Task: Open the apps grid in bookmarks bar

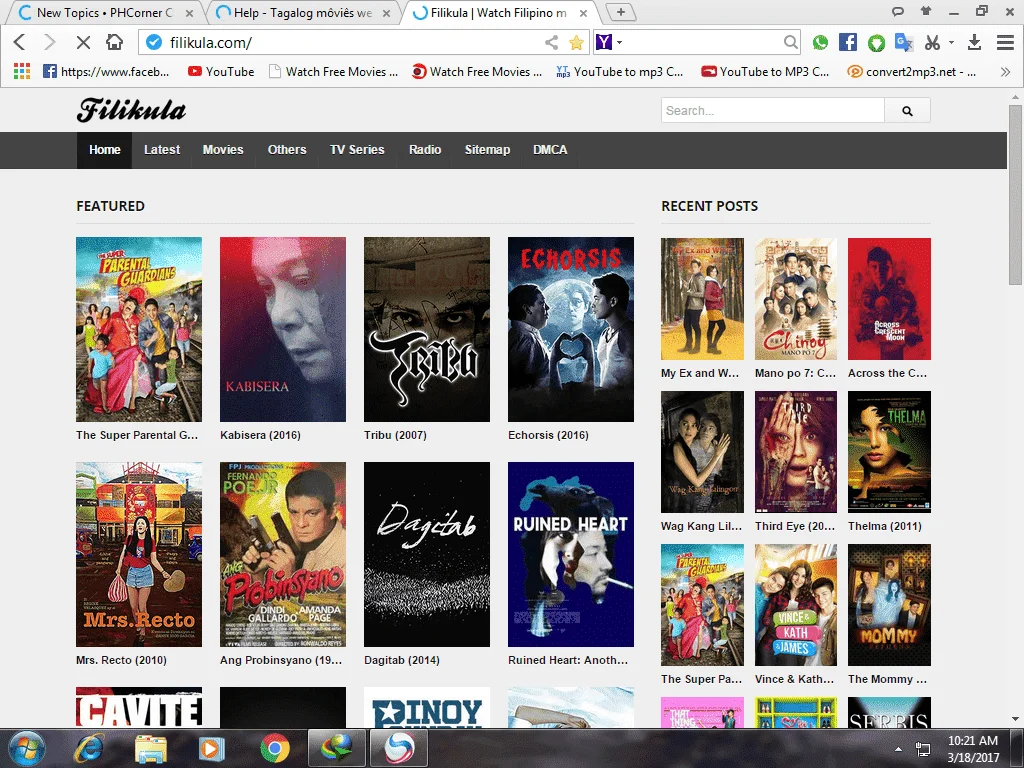Action: pyautogui.click(x=22, y=71)
